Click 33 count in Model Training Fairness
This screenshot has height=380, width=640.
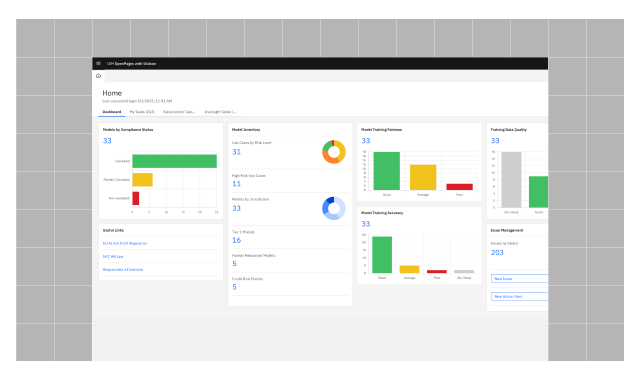click(x=366, y=141)
